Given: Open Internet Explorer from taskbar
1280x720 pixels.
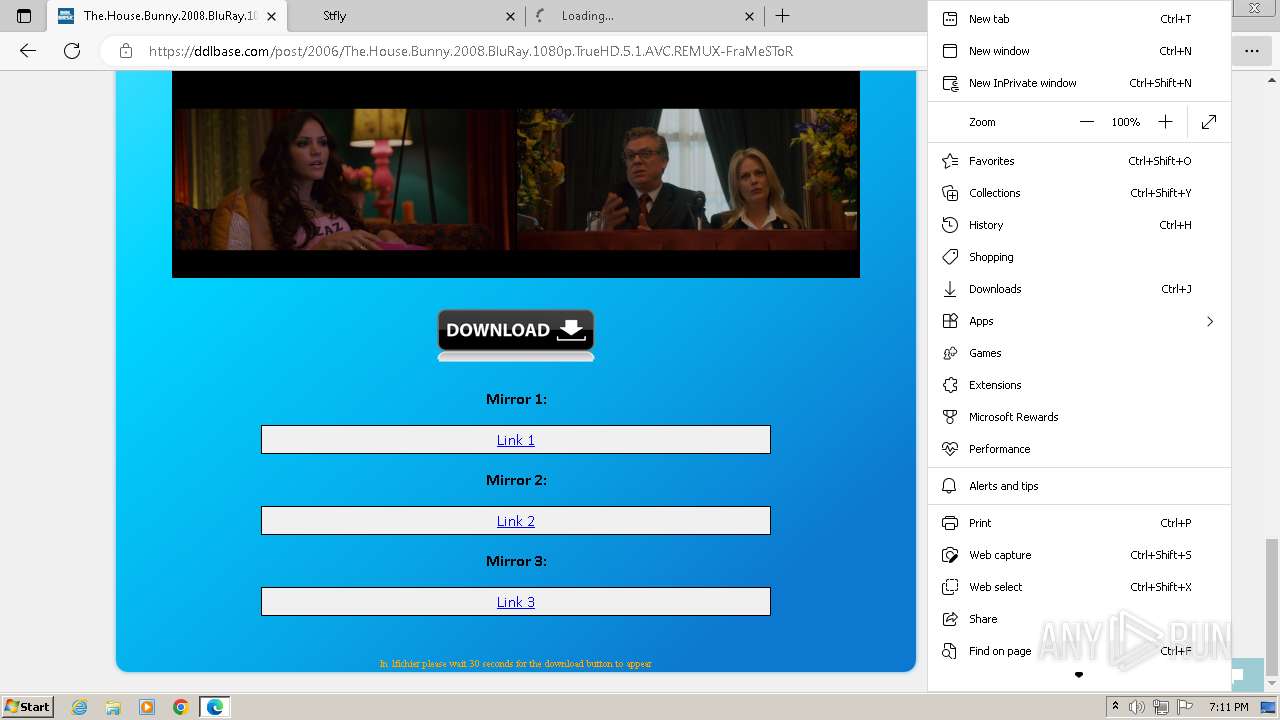Looking at the screenshot, I should (x=80, y=707).
